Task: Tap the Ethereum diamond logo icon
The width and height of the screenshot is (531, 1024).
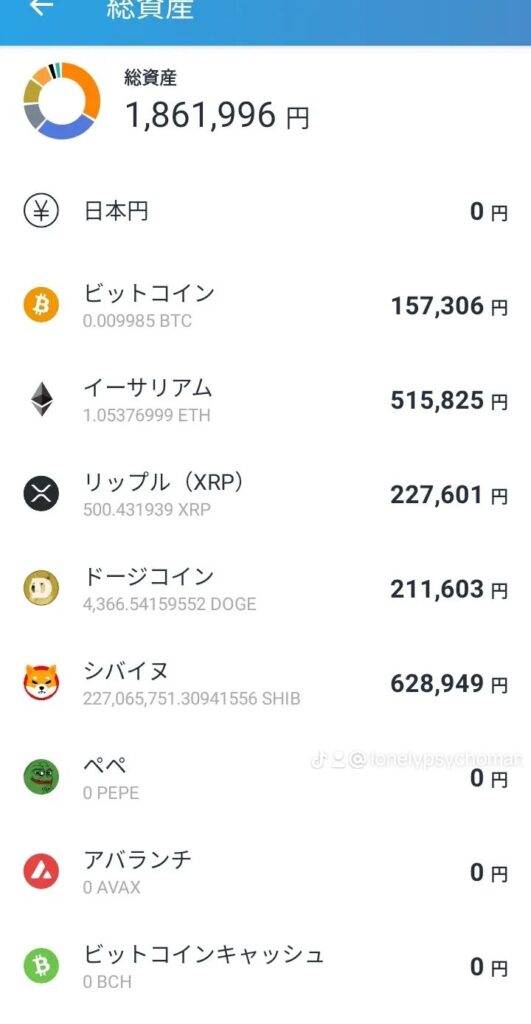Action: 41,399
